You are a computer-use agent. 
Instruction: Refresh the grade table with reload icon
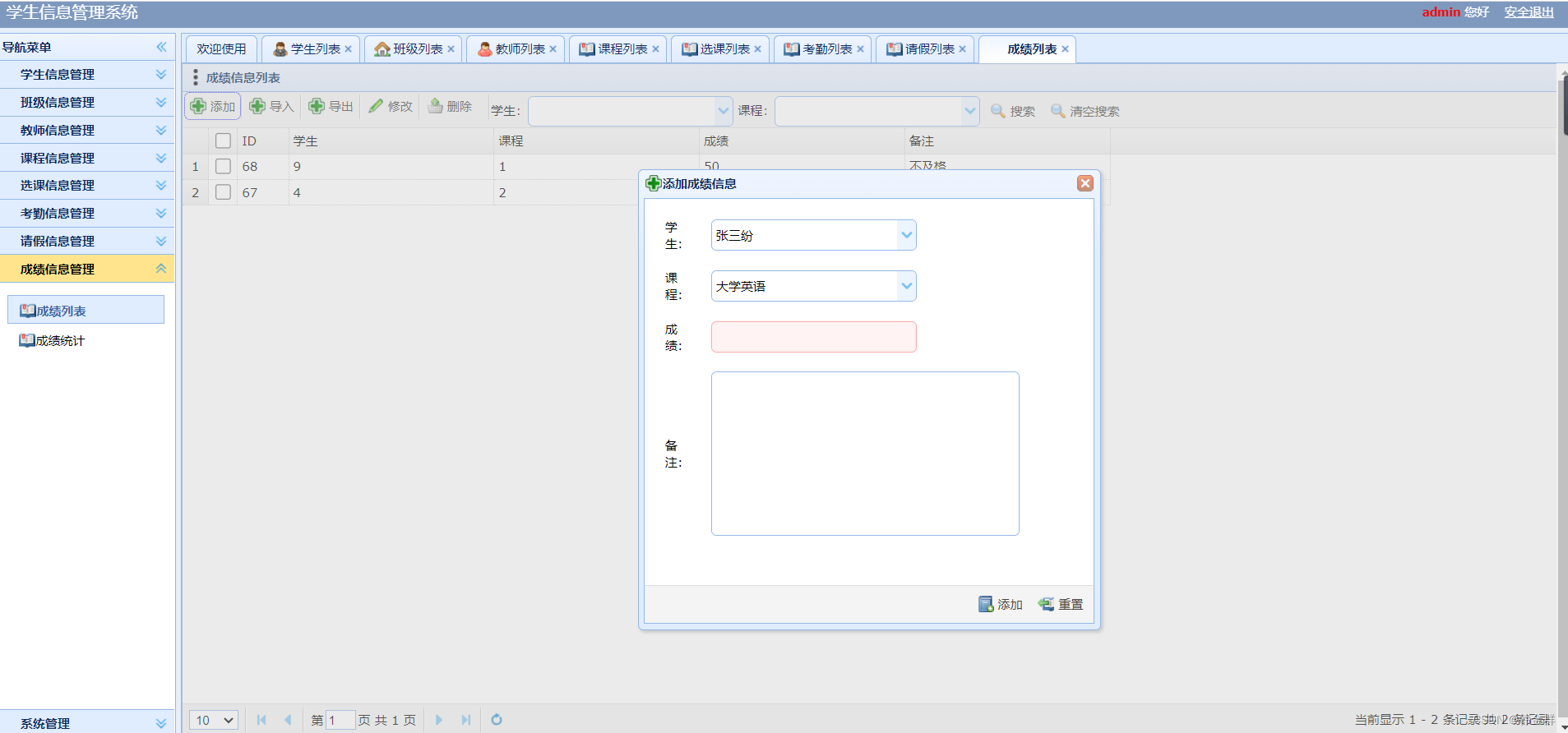(497, 720)
